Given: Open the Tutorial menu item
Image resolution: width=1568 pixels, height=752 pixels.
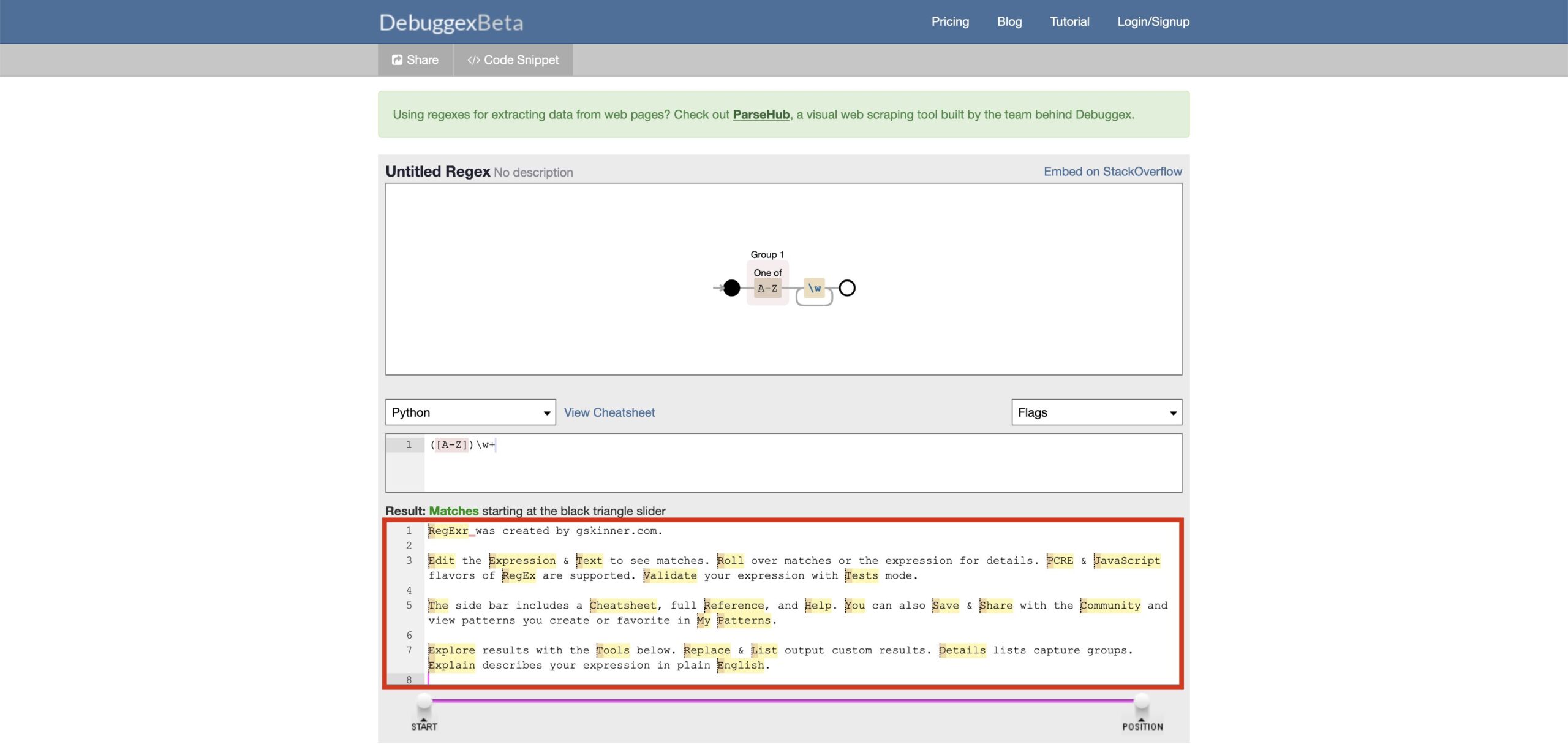Looking at the screenshot, I should pyautogui.click(x=1069, y=22).
